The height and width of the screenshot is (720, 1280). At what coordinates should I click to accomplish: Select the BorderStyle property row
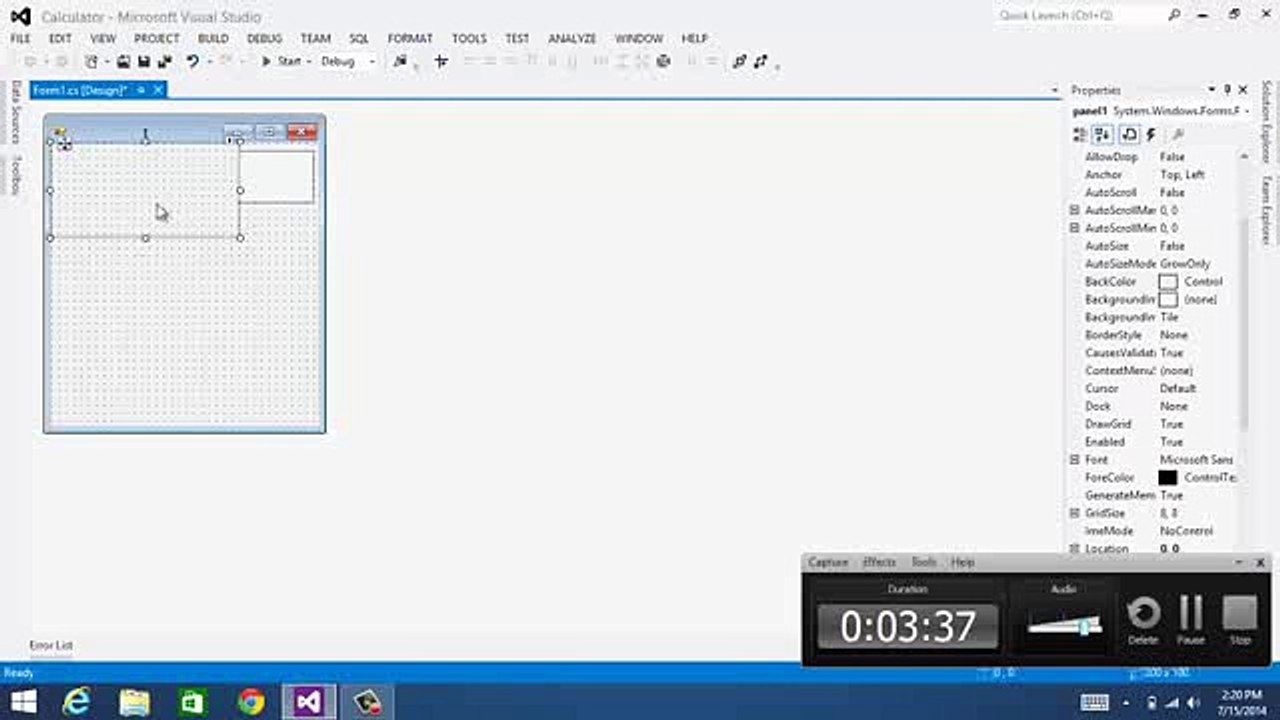[x=1155, y=335]
